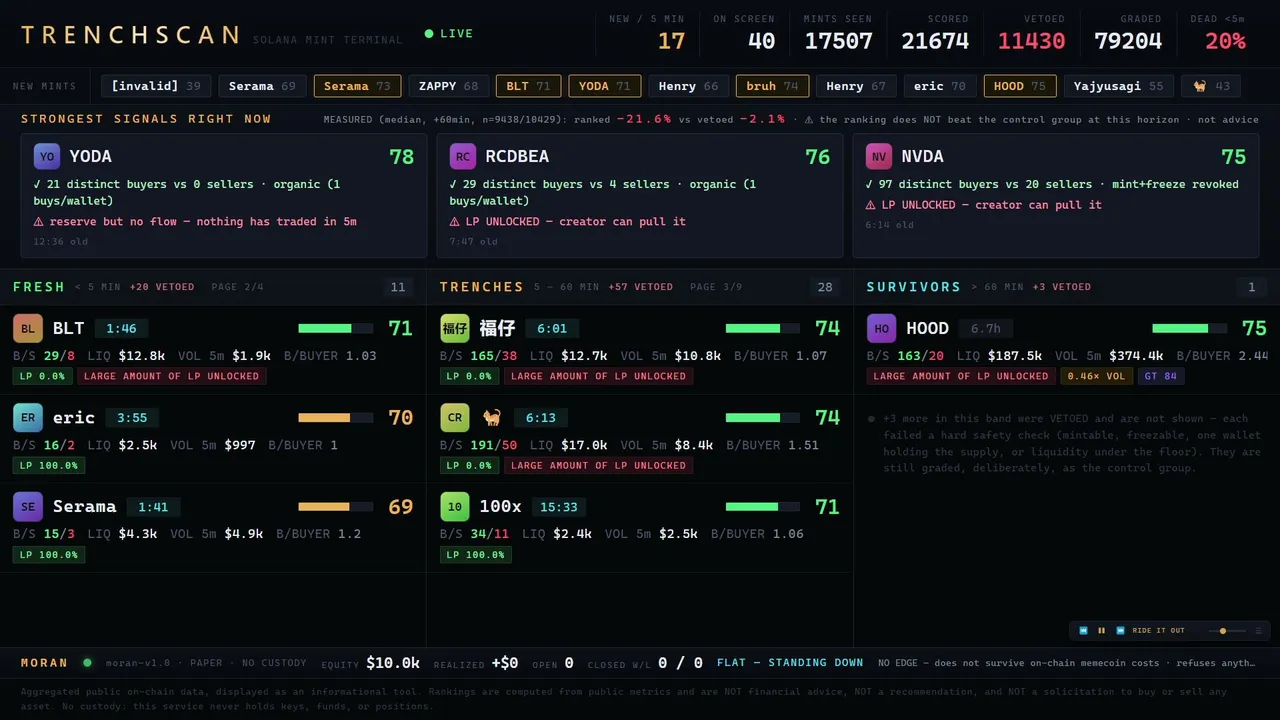Click the 100x age timer 15:33
Screen dimensions: 1280x720
[x=558, y=506]
